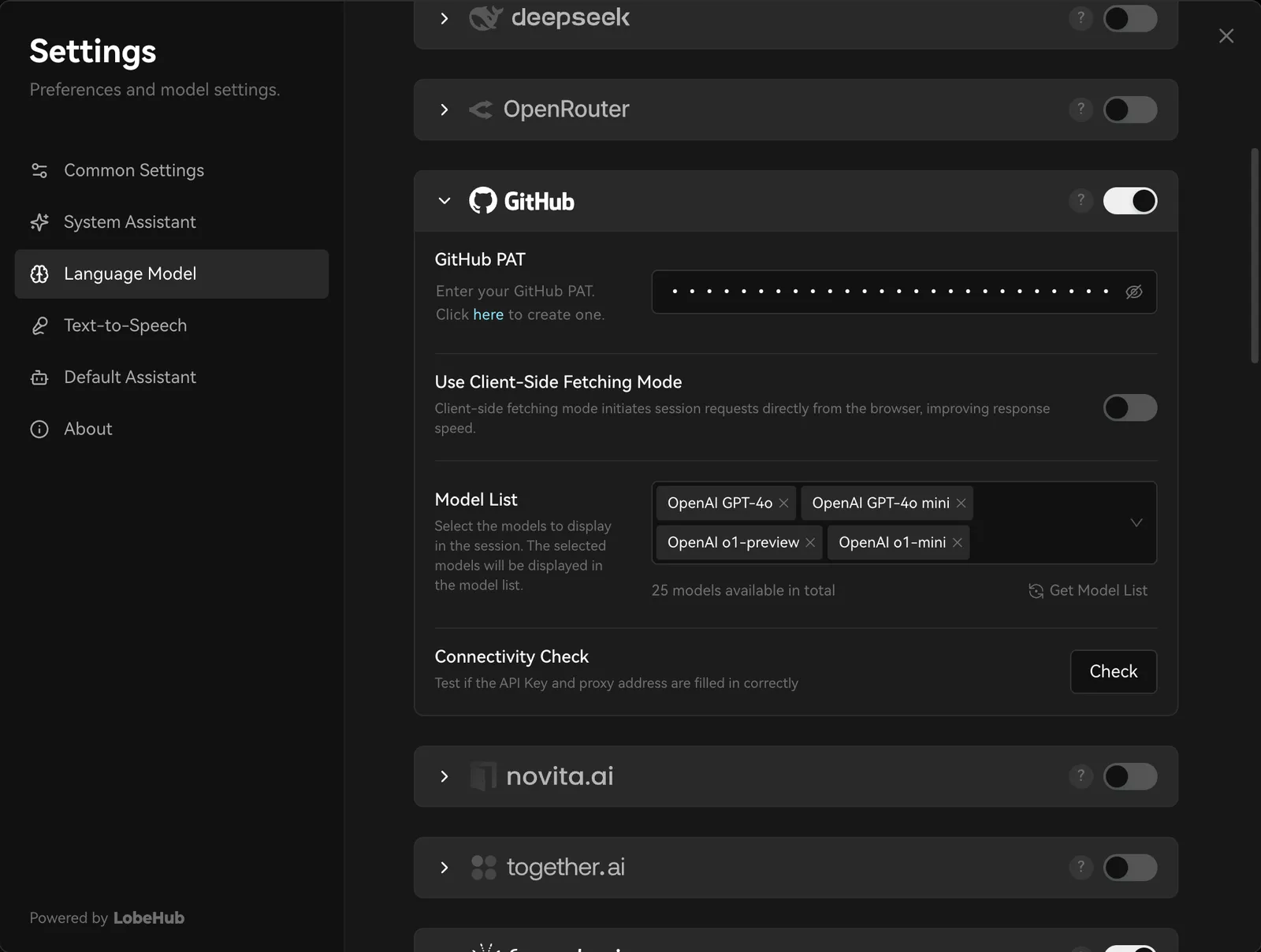The image size is (1261, 952).
Task: Remove the OpenAI o1-preview model tag
Action: [x=810, y=542]
